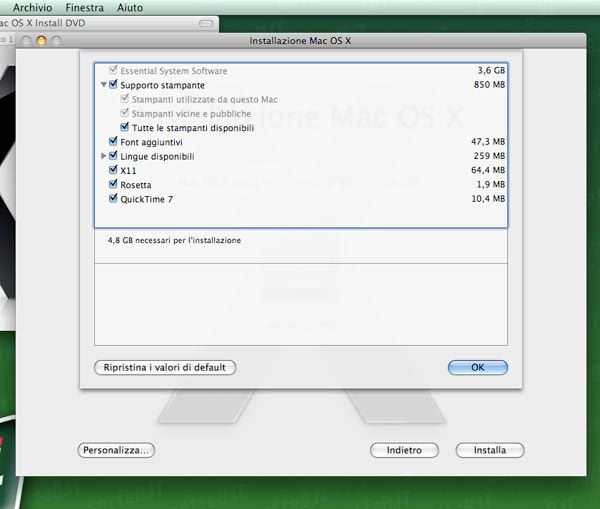Image resolution: width=600 pixels, height=509 pixels.
Task: Click the 850 MB size value
Action: pos(489,85)
